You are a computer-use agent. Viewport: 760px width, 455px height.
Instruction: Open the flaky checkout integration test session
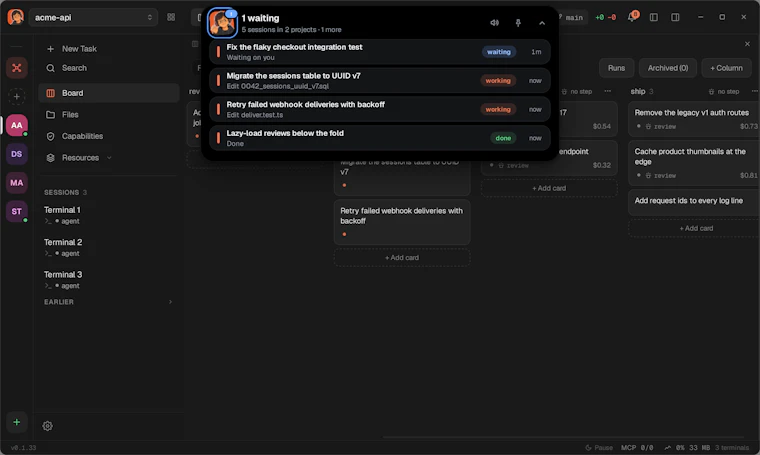tap(380, 52)
